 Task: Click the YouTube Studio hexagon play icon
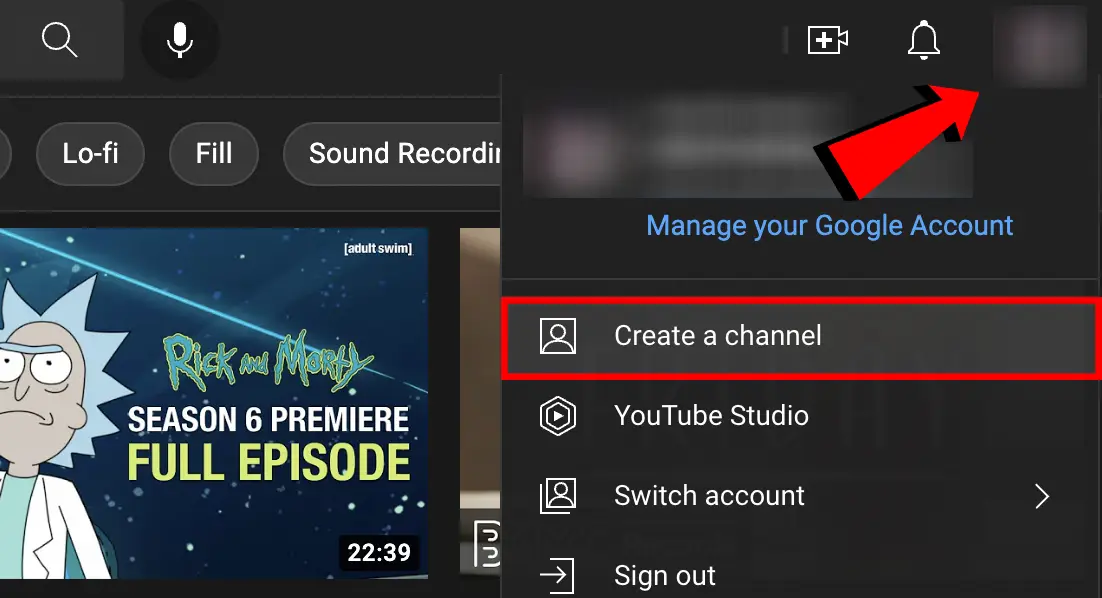tap(558, 416)
